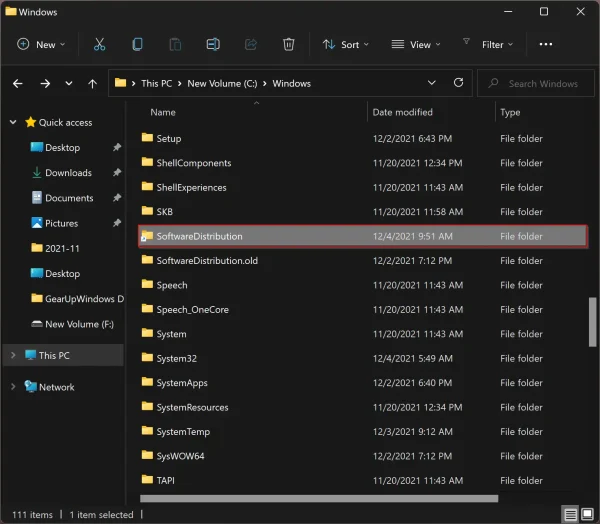Click the Quick access star icon
This screenshot has height=524, width=600.
[31, 122]
